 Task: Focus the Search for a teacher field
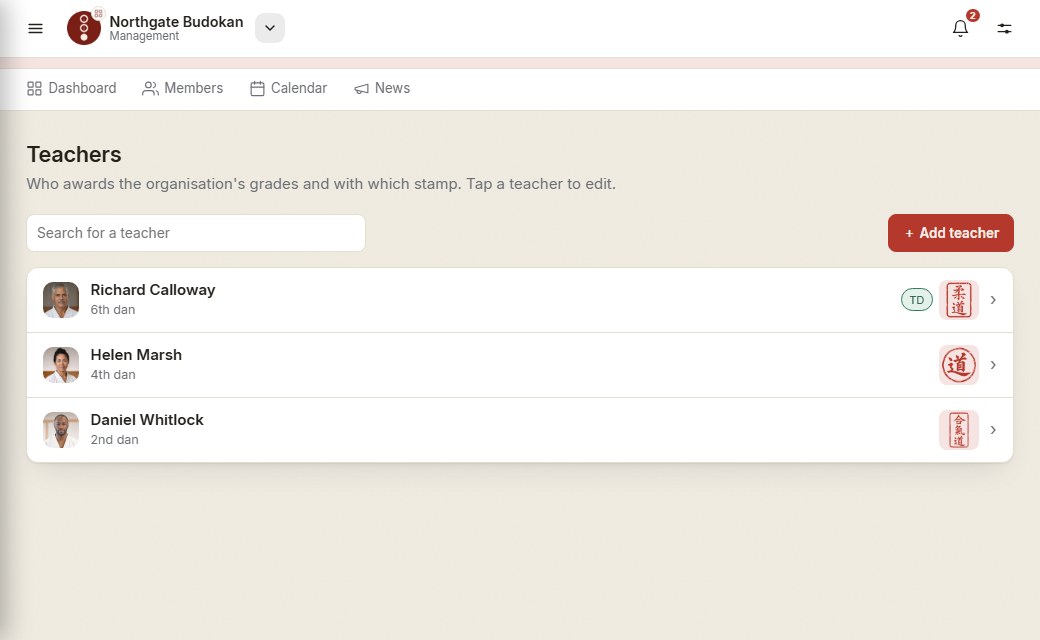click(196, 233)
